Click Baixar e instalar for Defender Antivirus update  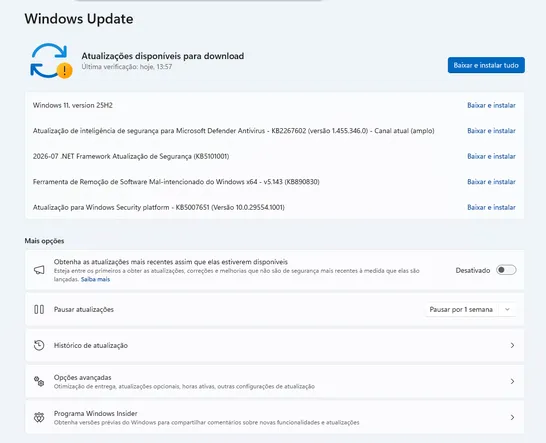tap(491, 131)
